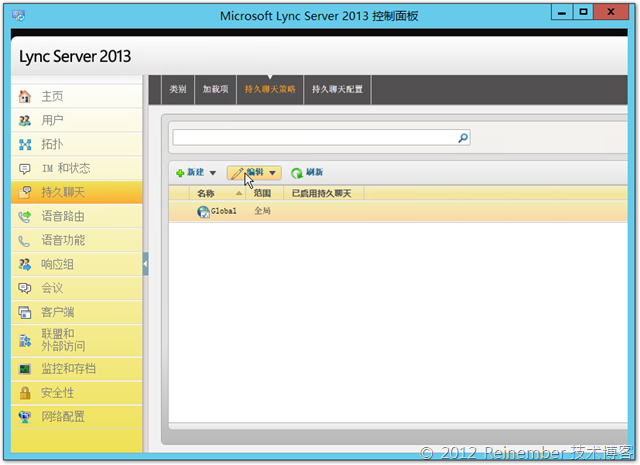
Task: Open 用户 in the sidebar
Action: pyautogui.click(x=77, y=120)
